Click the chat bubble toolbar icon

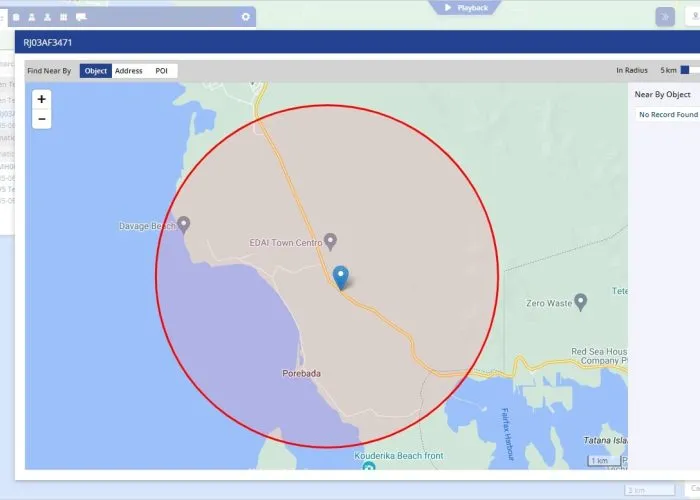[81, 17]
